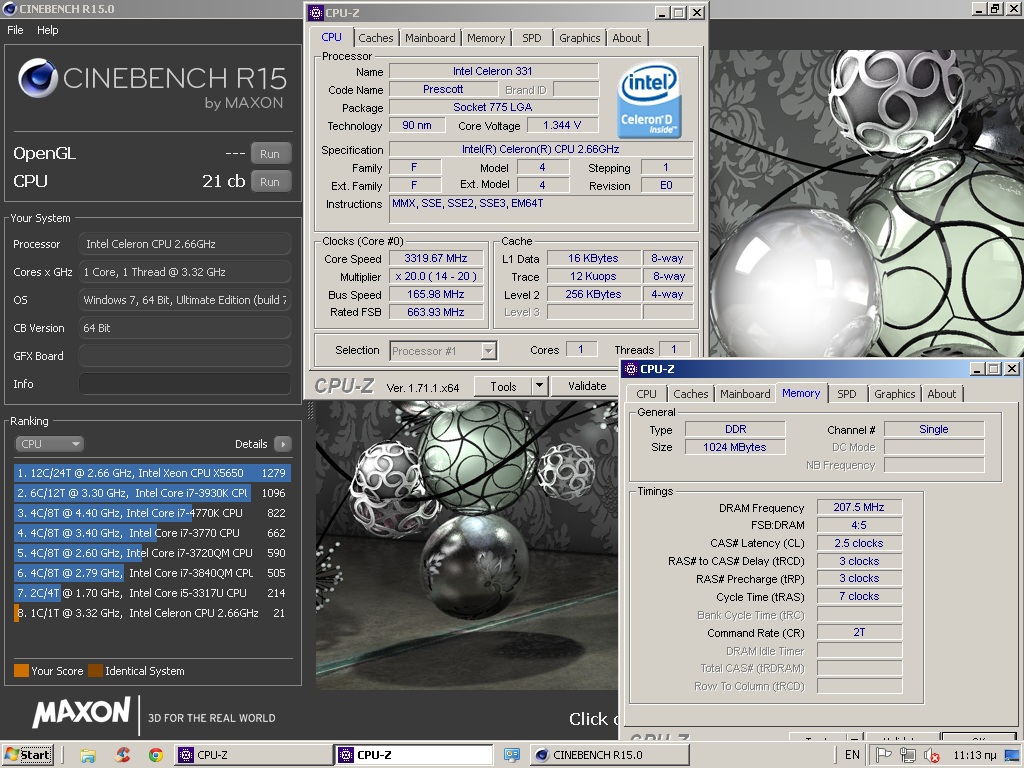
Task: Select the Core i7-3930K ranking row
Action: (x=152, y=493)
